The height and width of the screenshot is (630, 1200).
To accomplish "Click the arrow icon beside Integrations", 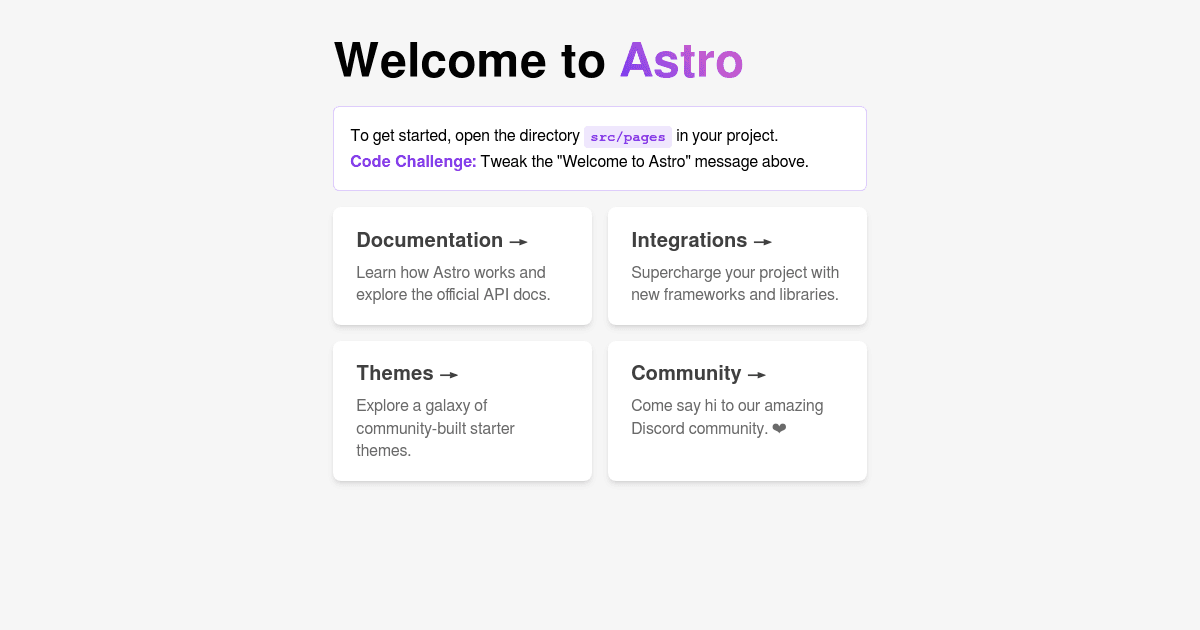I will point(762,241).
